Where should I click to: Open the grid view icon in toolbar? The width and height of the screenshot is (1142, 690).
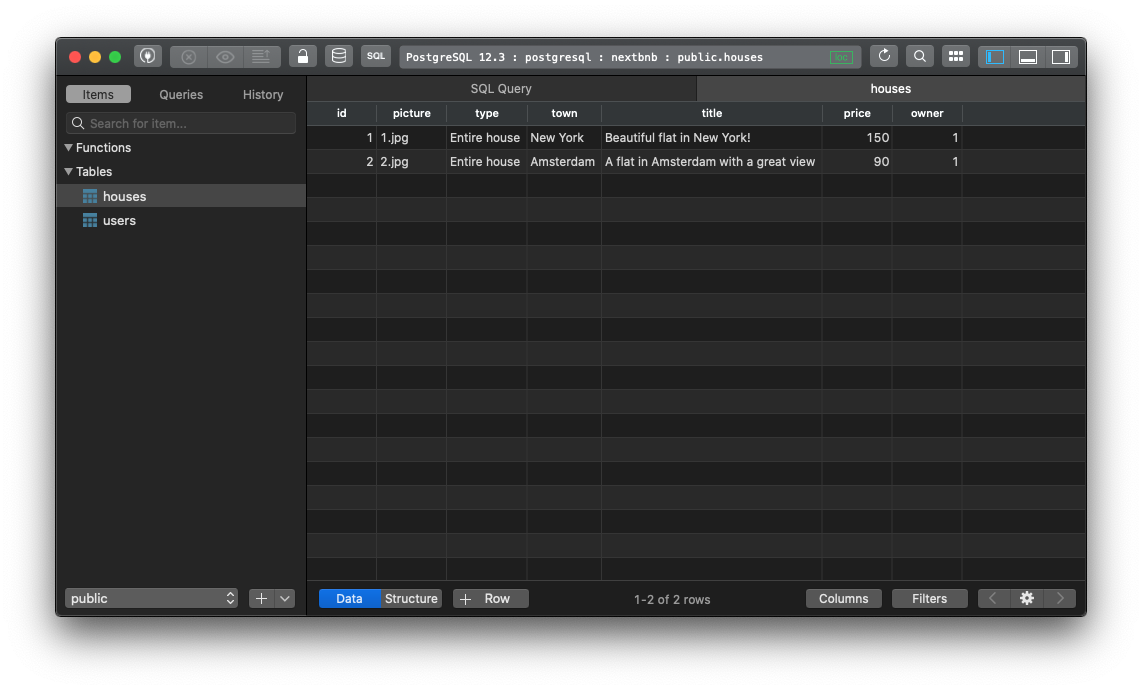956,57
